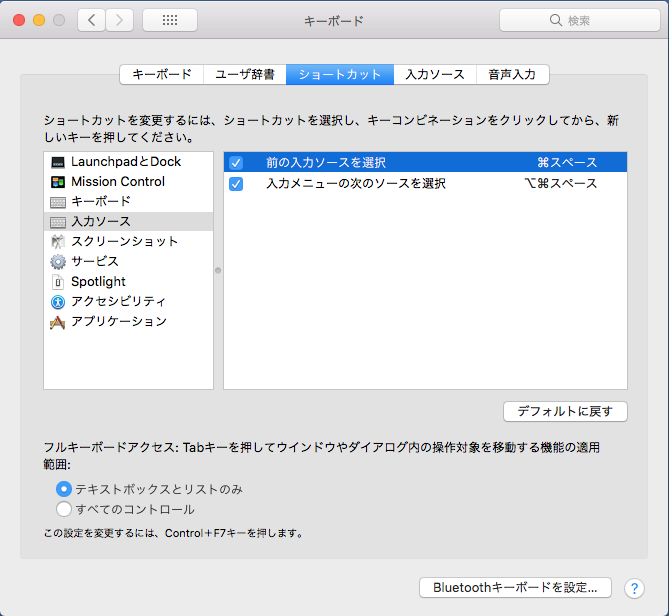Select the ショートカット tab
The image size is (669, 616).
(x=340, y=74)
